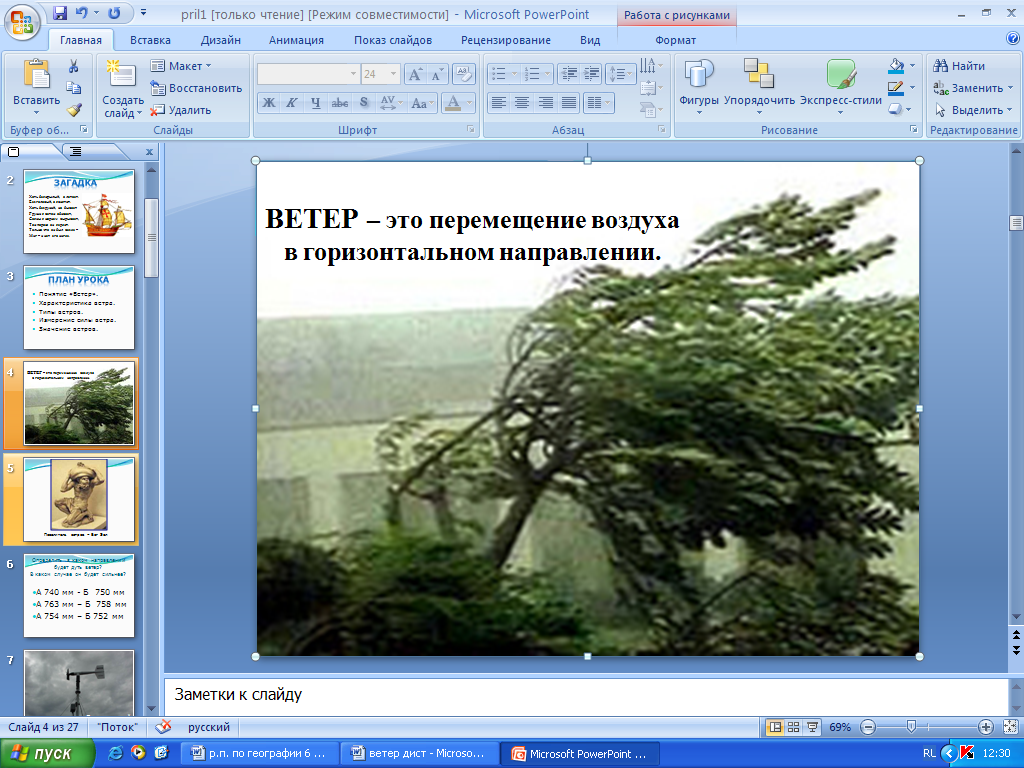The height and width of the screenshot is (768, 1024).
Task: Undo the last action
Action: (x=81, y=13)
